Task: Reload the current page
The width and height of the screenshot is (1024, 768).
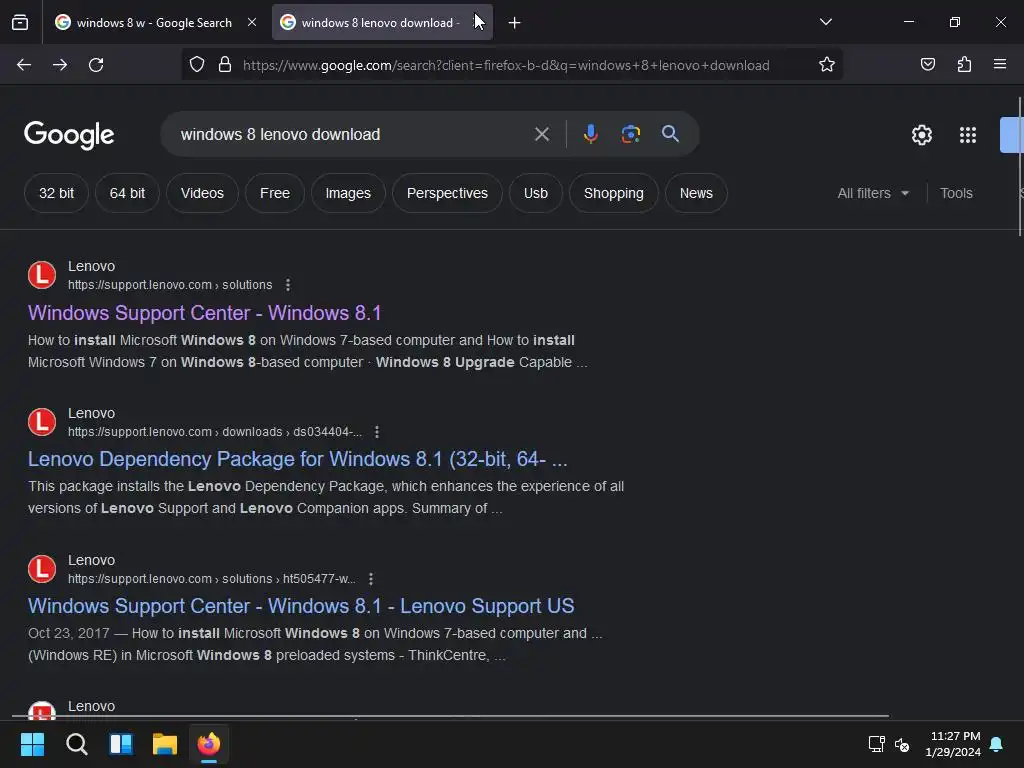Action: (x=96, y=65)
